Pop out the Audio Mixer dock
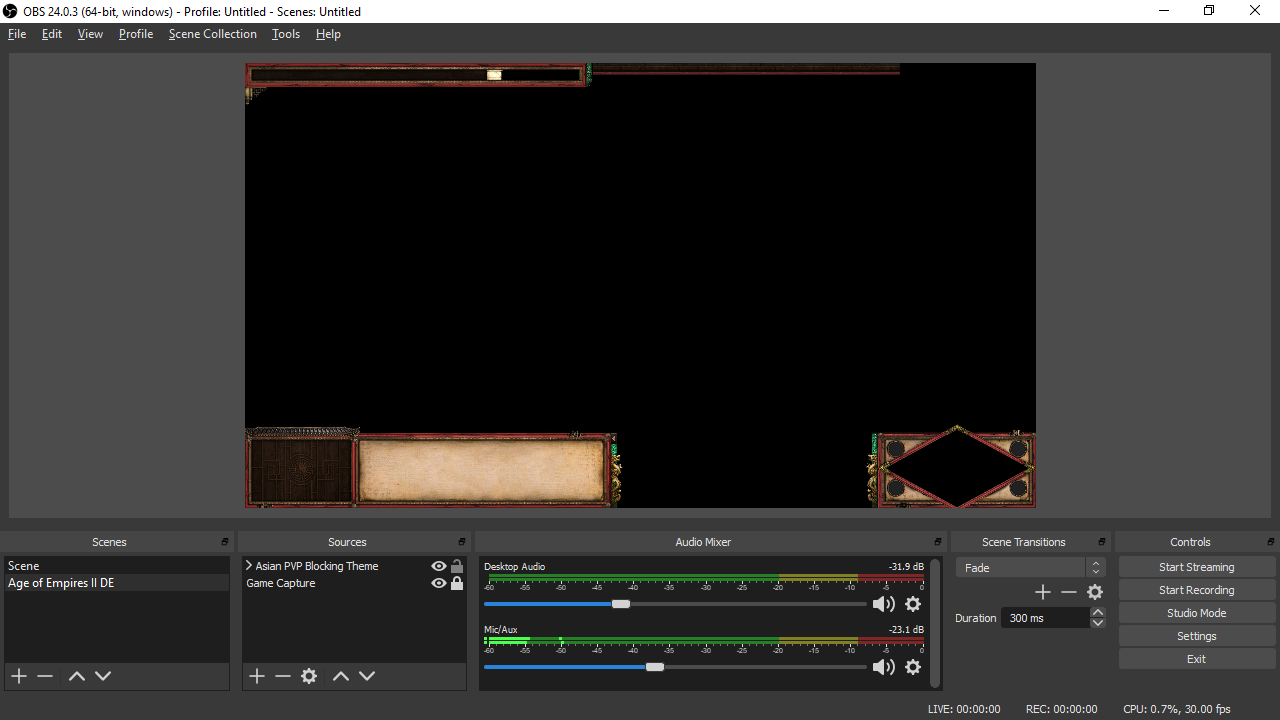1280x720 pixels. pyautogui.click(x=937, y=542)
